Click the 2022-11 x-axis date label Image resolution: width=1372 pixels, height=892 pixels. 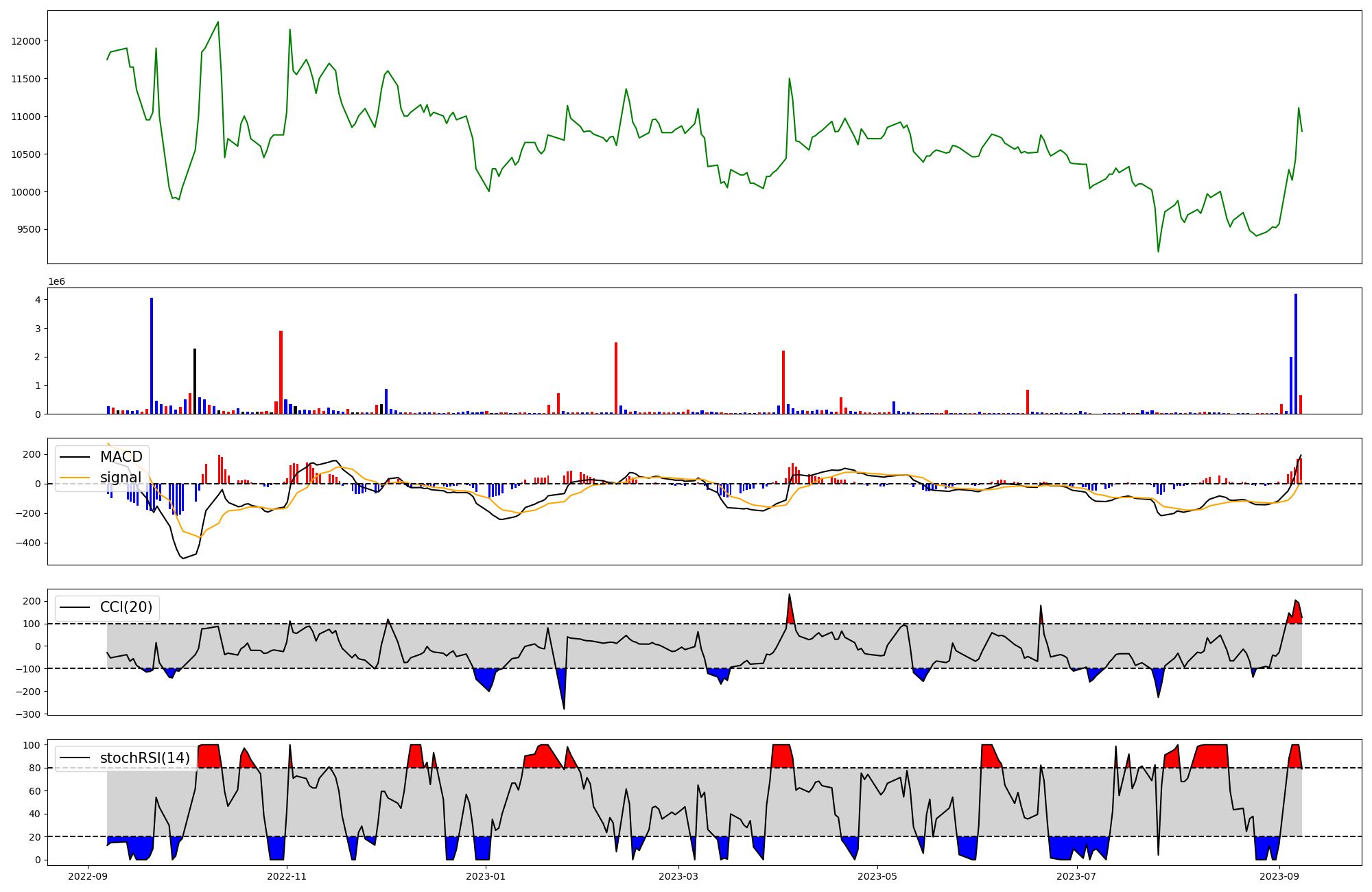(287, 876)
